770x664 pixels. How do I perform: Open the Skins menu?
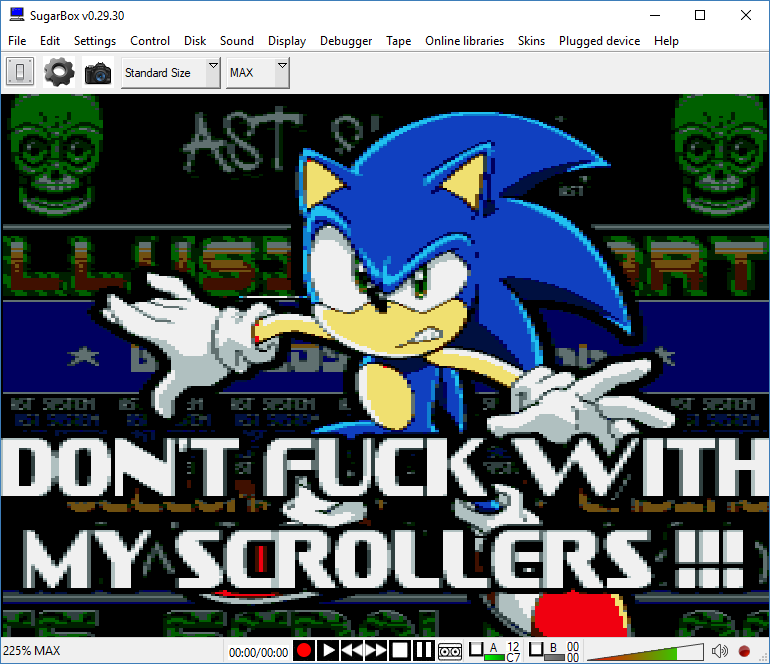click(531, 41)
